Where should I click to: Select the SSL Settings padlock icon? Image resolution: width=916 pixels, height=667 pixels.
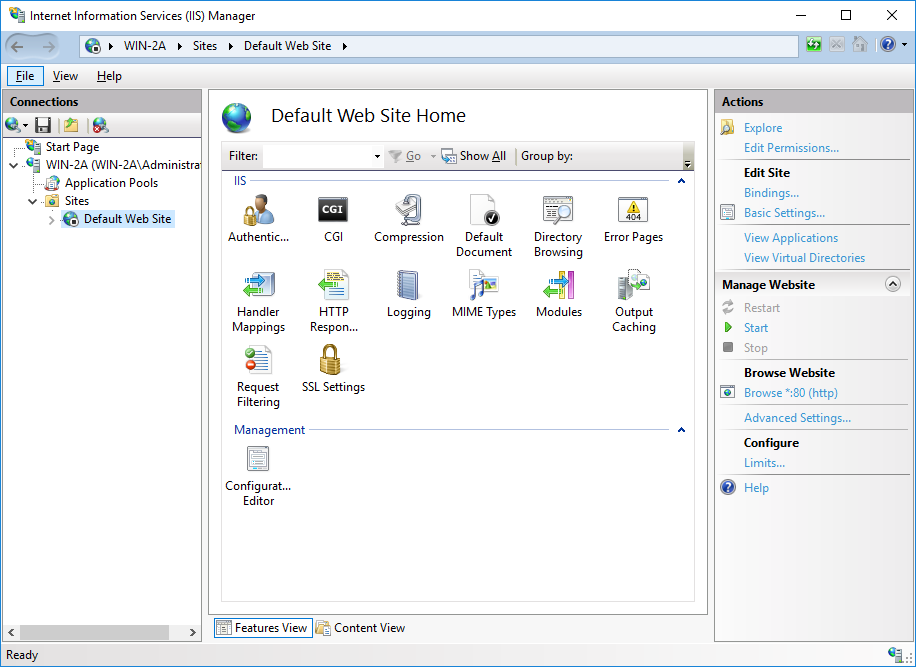(333, 362)
